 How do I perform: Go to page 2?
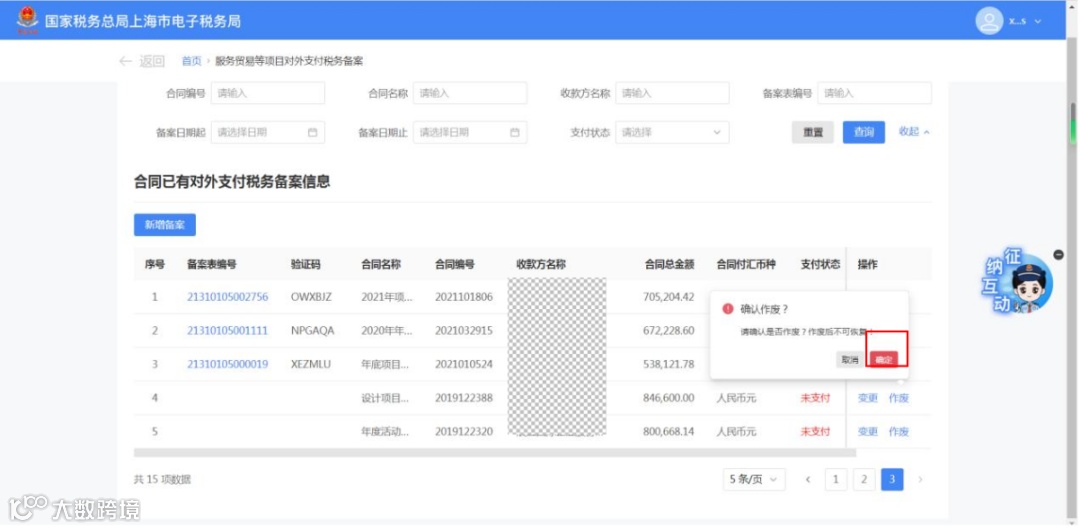coord(864,479)
